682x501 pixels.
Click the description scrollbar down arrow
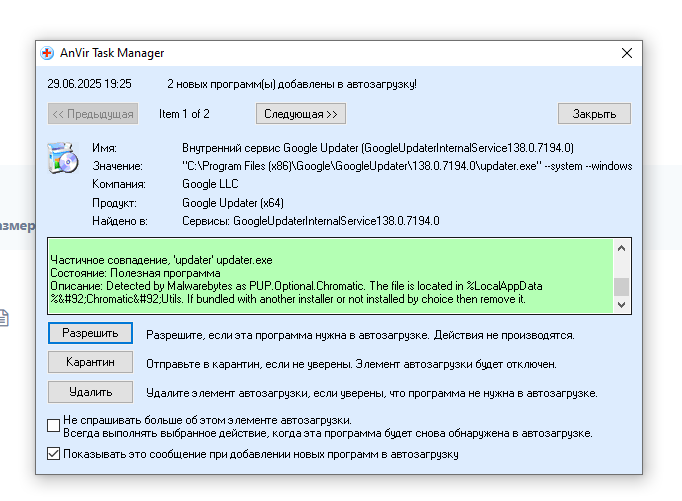tap(621, 304)
